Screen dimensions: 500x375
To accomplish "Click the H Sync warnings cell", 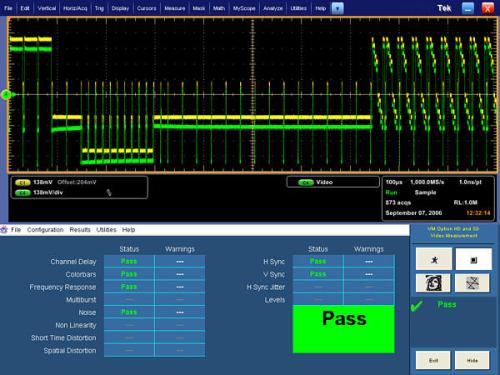I will (x=369, y=261).
